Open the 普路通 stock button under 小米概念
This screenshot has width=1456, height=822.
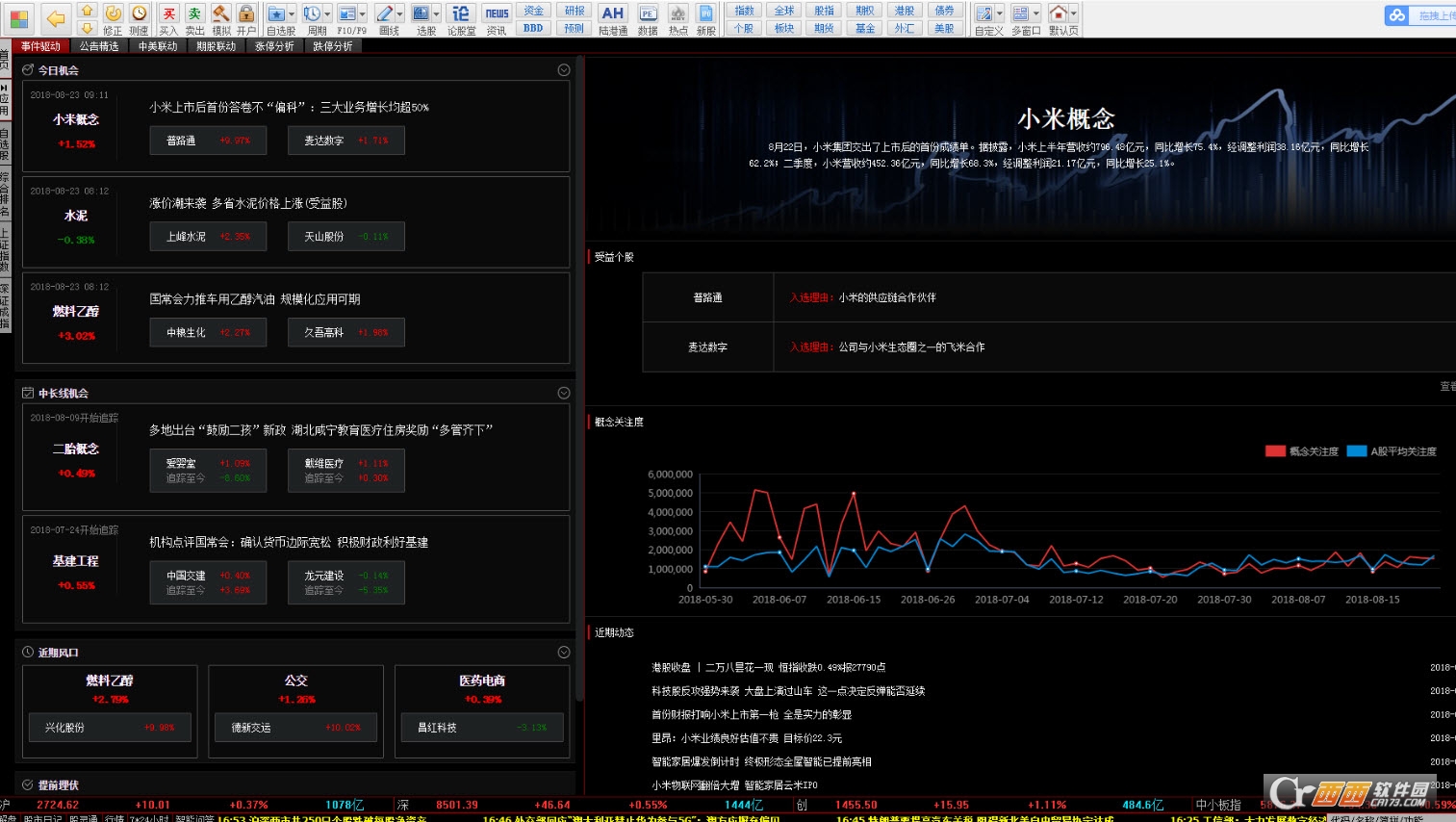click(209, 141)
